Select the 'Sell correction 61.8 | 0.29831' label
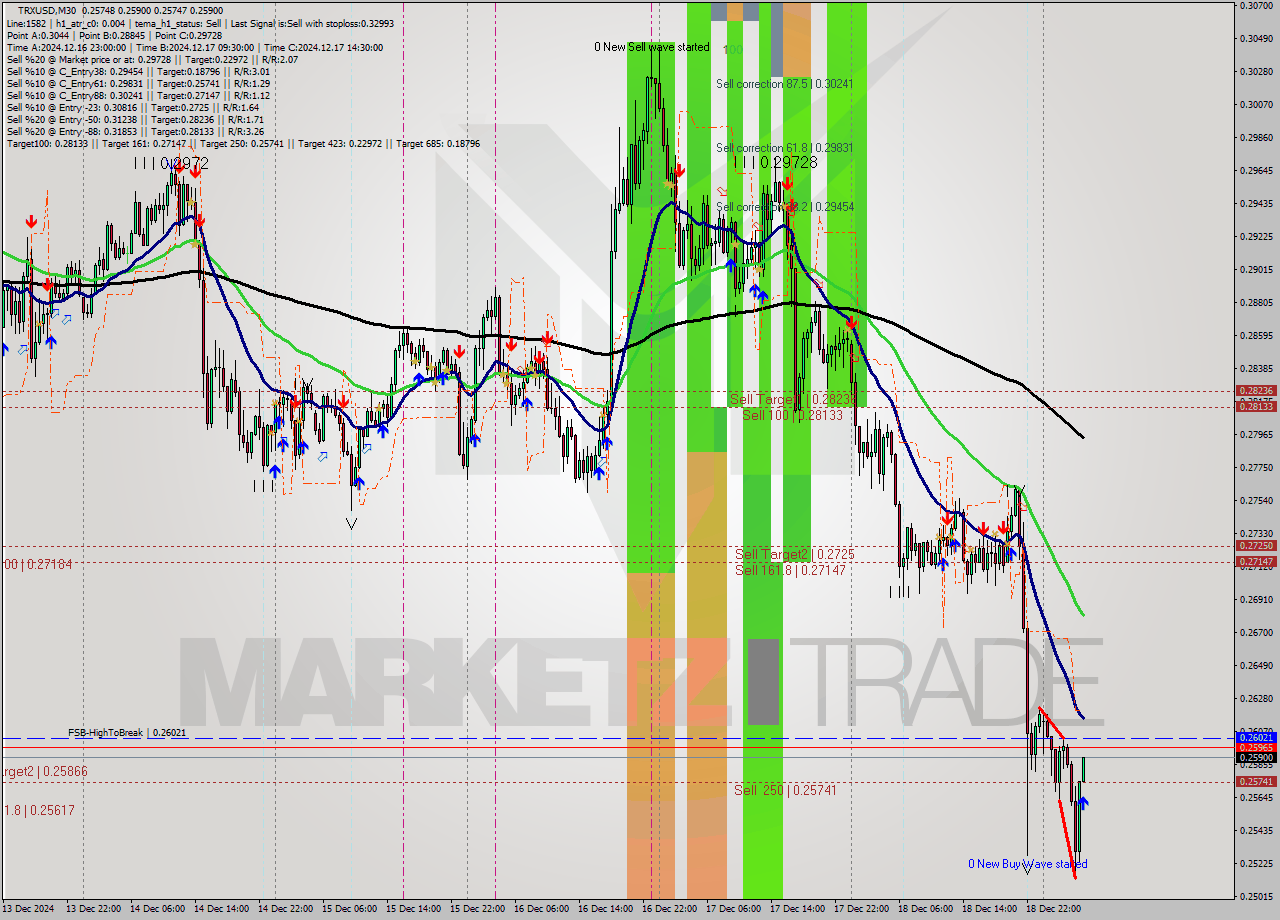Viewport: 1280px width, 920px height. 784,147
